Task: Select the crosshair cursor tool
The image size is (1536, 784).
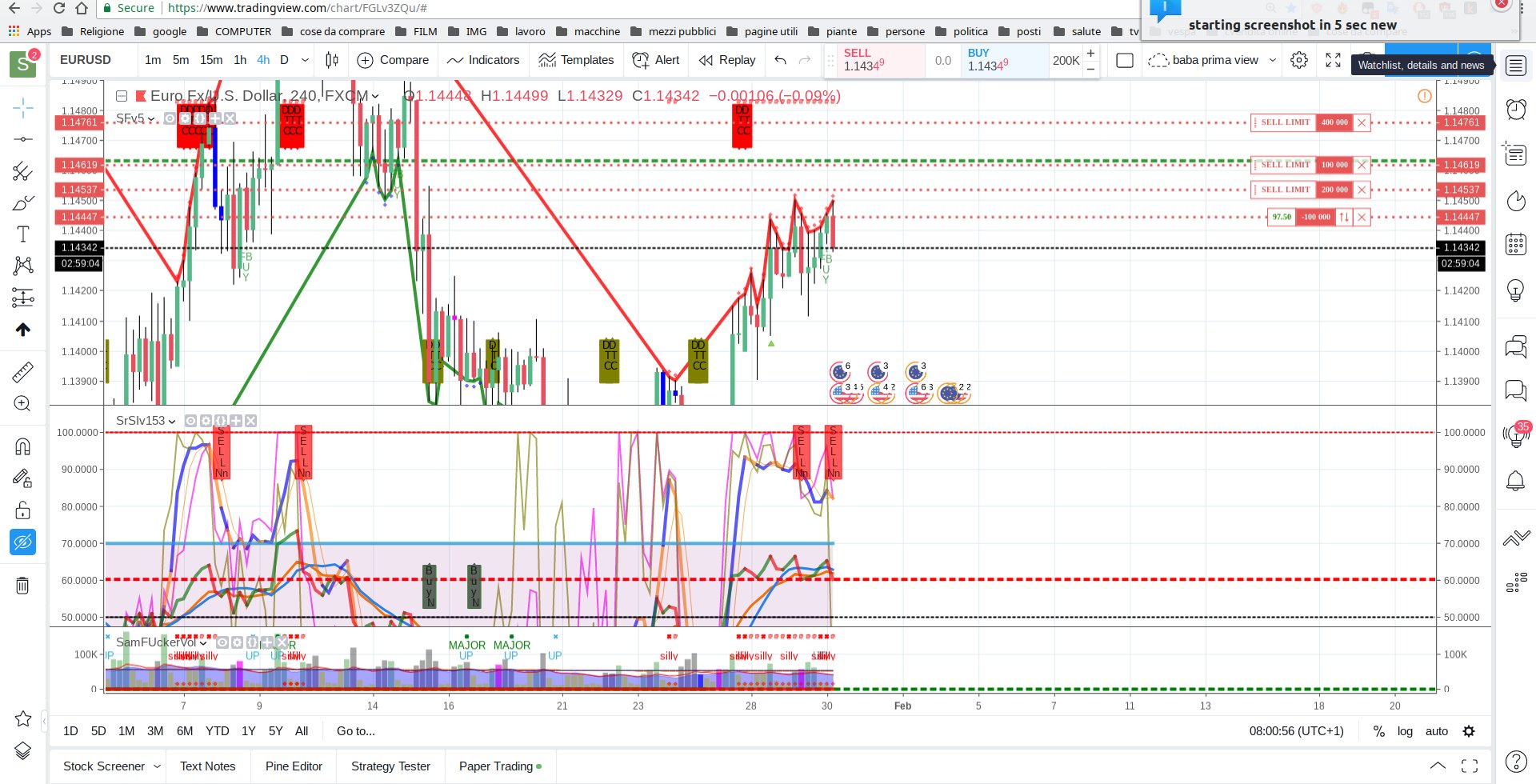Action: click(x=23, y=107)
